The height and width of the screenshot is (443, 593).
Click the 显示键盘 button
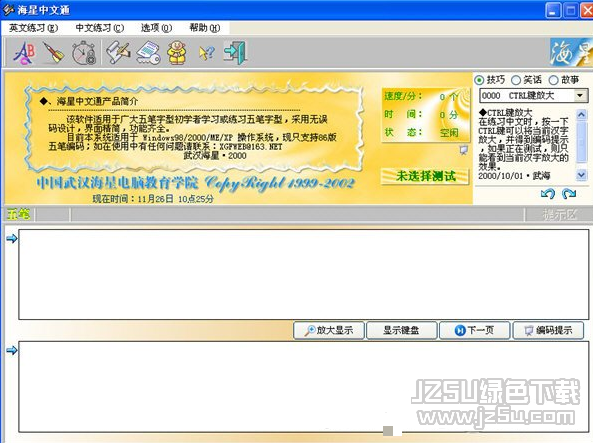[x=401, y=330]
